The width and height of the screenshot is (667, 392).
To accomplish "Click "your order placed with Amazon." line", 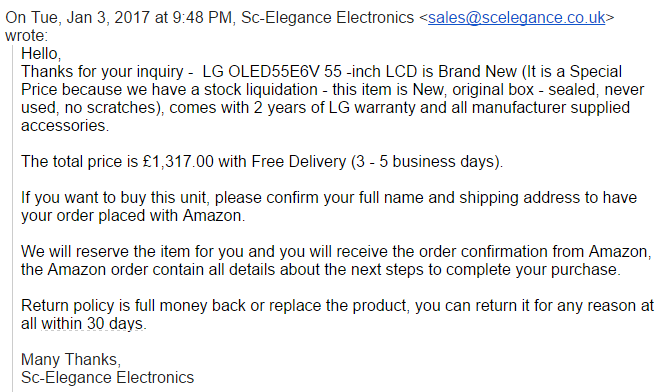I will 133,216.
